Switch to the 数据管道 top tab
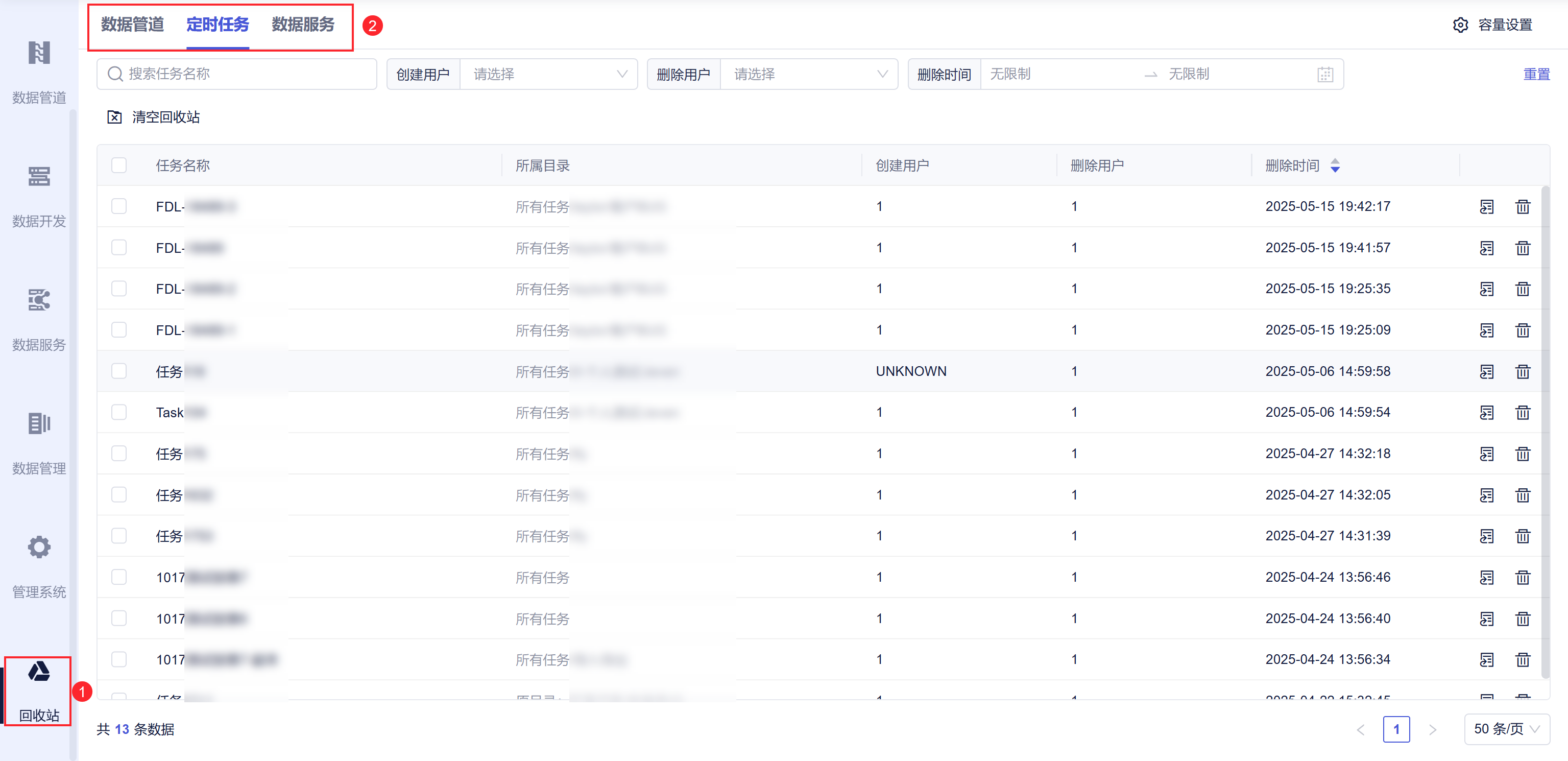 pos(132,25)
